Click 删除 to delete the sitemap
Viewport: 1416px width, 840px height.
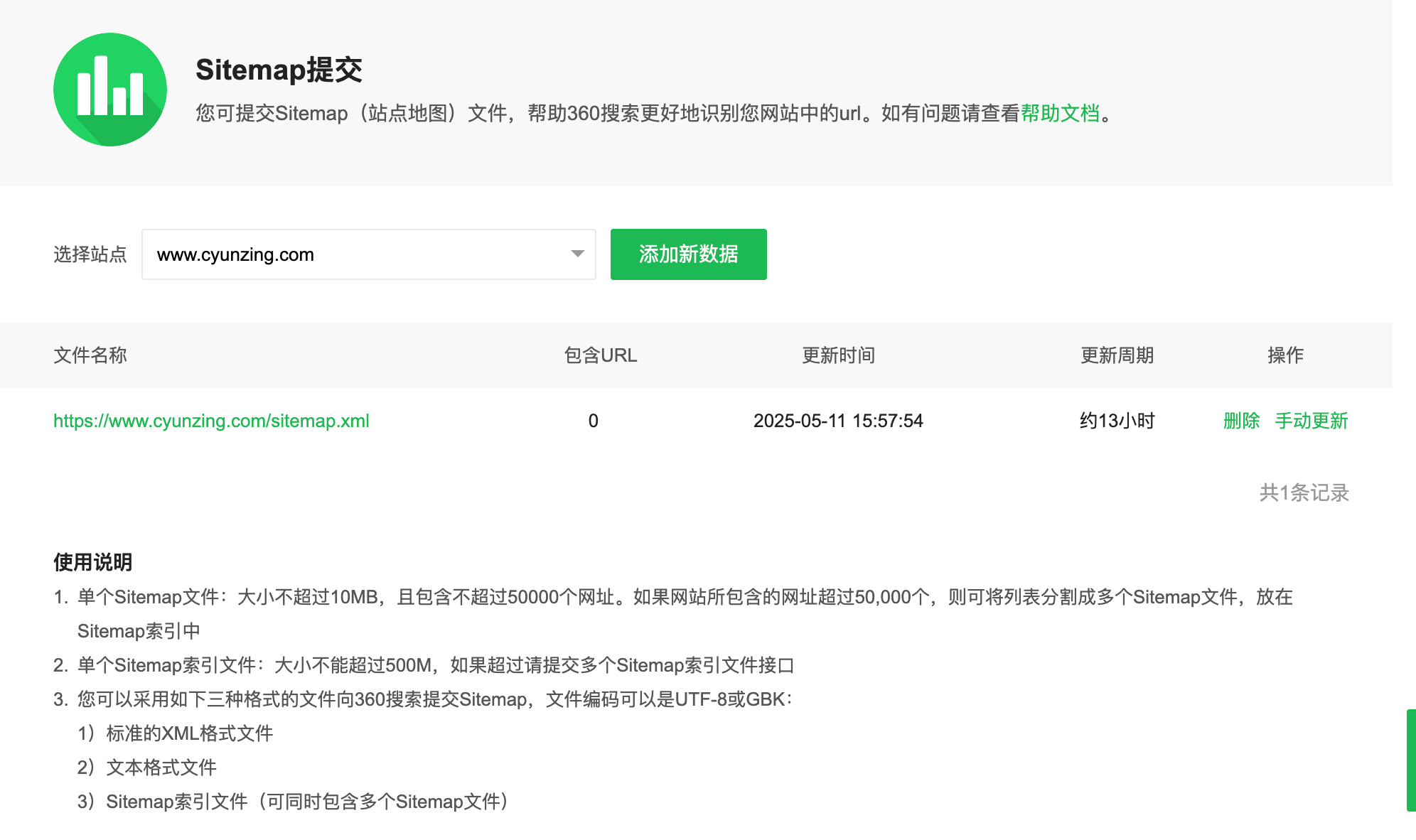(1241, 421)
